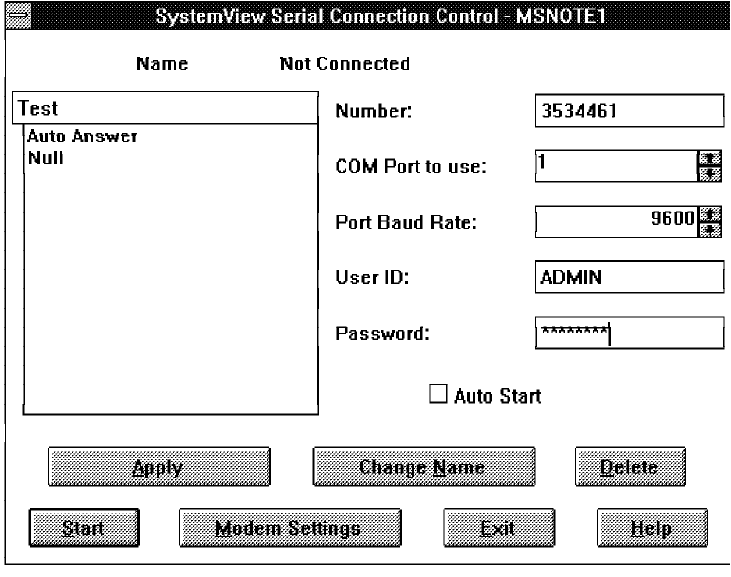Increase the COM Port value with up arrow
Viewport: 731px width, 577px height.
click(710, 158)
